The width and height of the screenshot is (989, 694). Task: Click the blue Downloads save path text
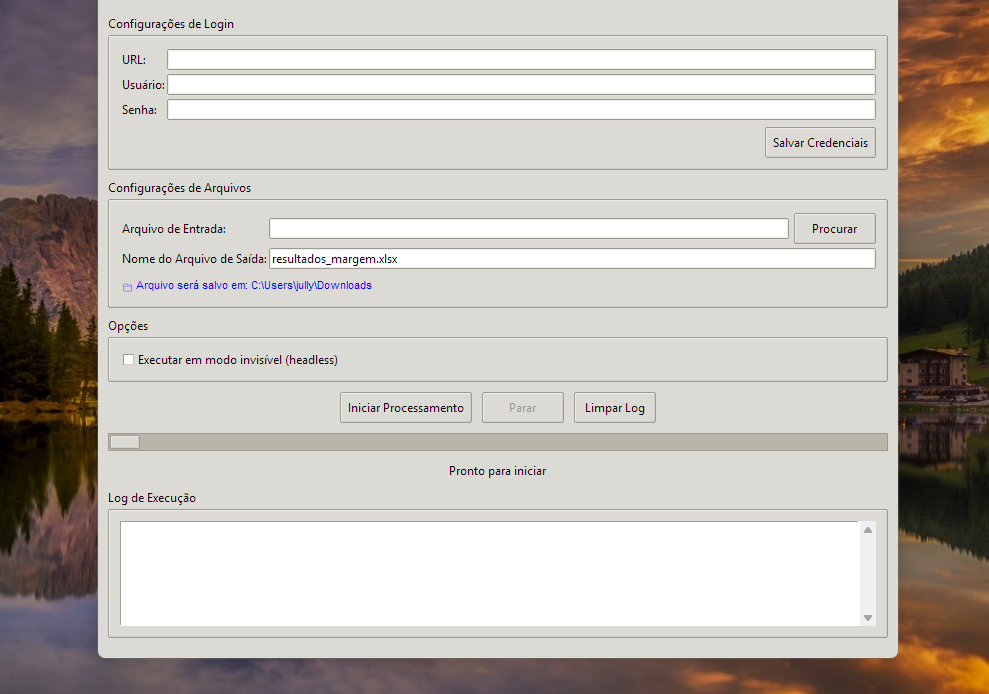pyautogui.click(x=254, y=286)
